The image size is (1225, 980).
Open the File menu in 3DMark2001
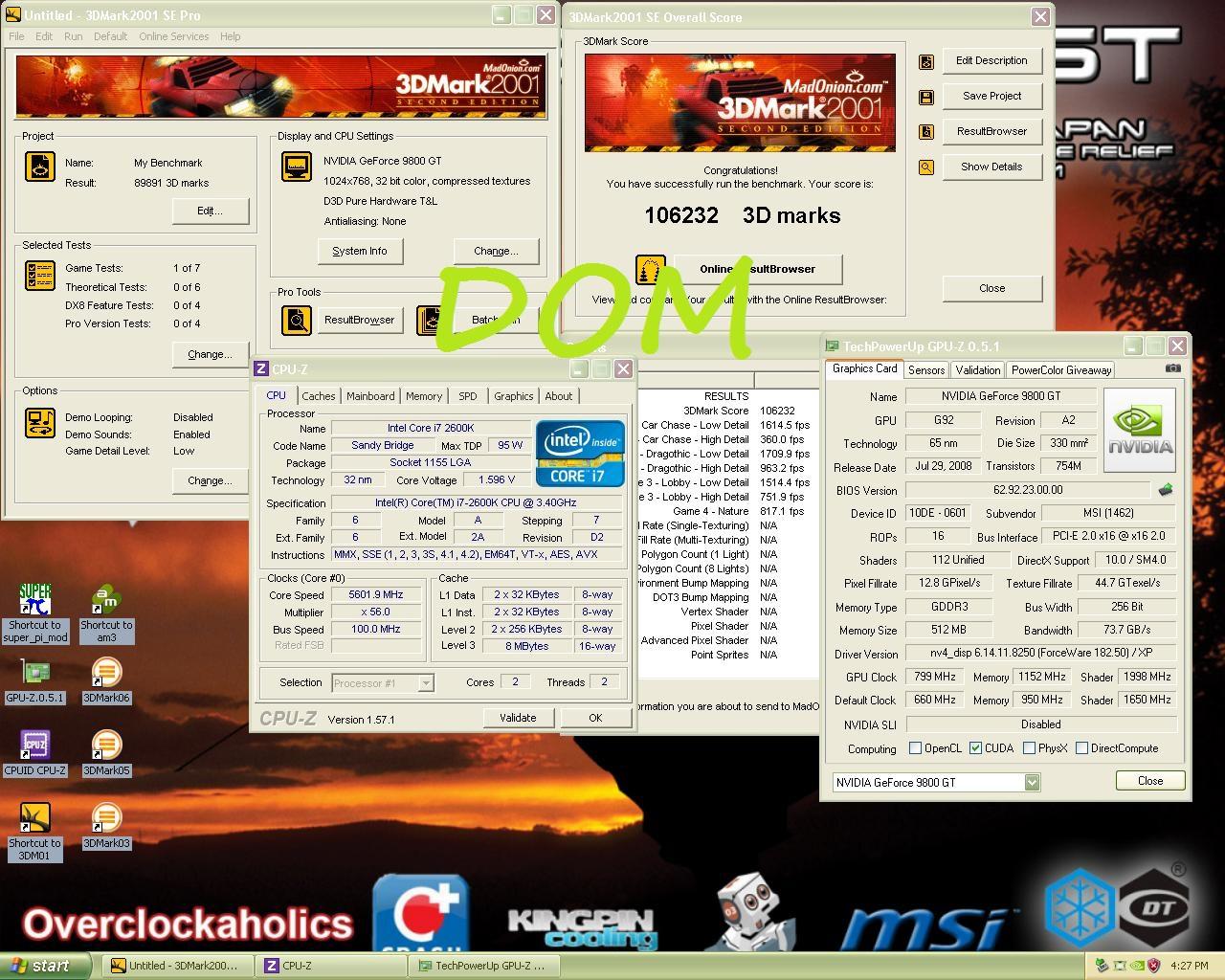point(16,36)
